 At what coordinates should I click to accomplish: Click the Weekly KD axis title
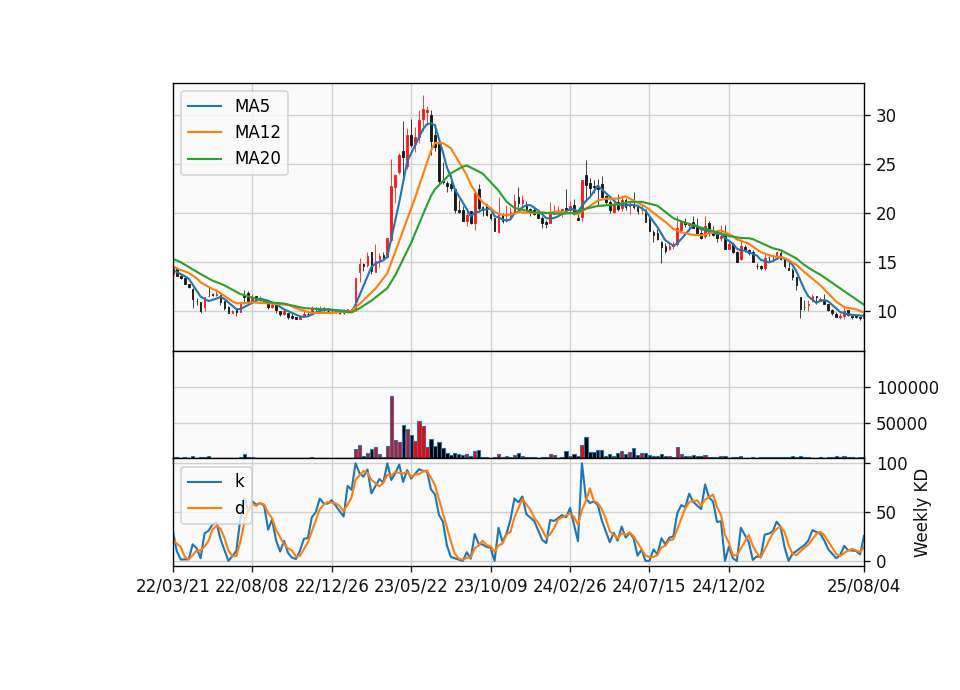coord(921,513)
